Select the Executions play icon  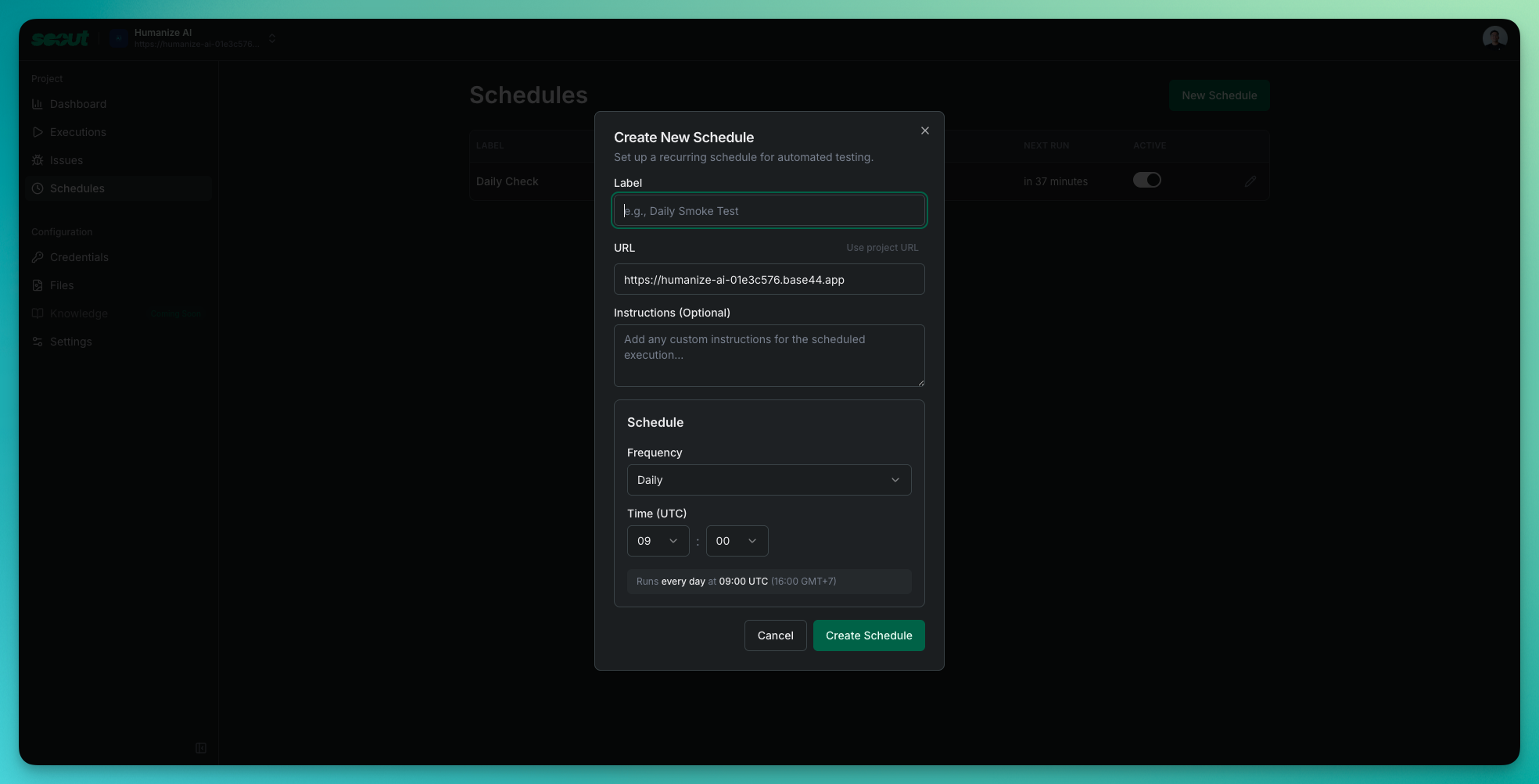(x=37, y=132)
